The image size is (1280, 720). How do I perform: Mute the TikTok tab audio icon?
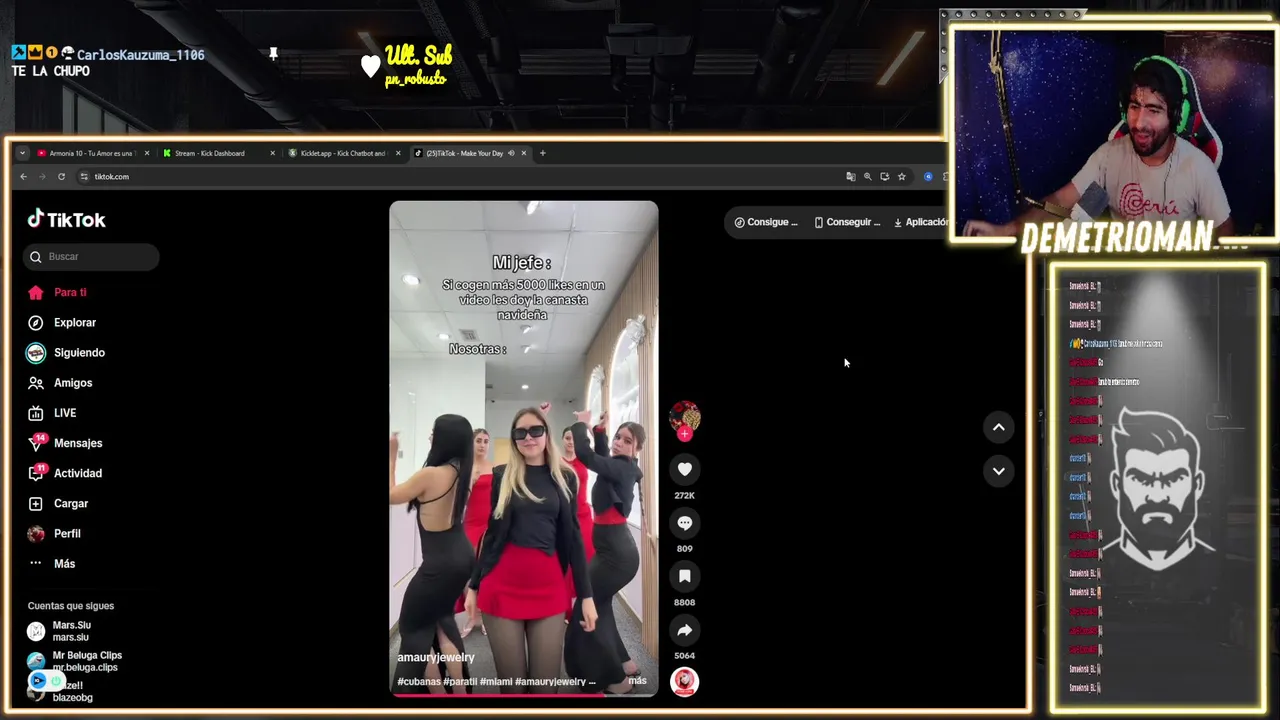click(511, 153)
